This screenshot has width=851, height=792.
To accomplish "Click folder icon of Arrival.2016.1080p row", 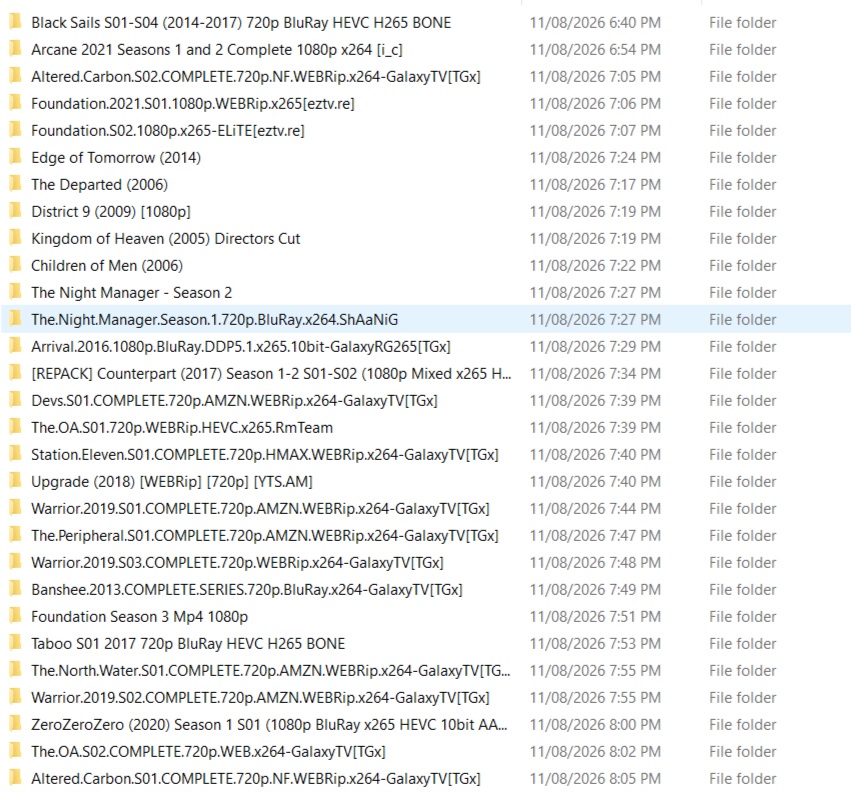I will pos(15,346).
